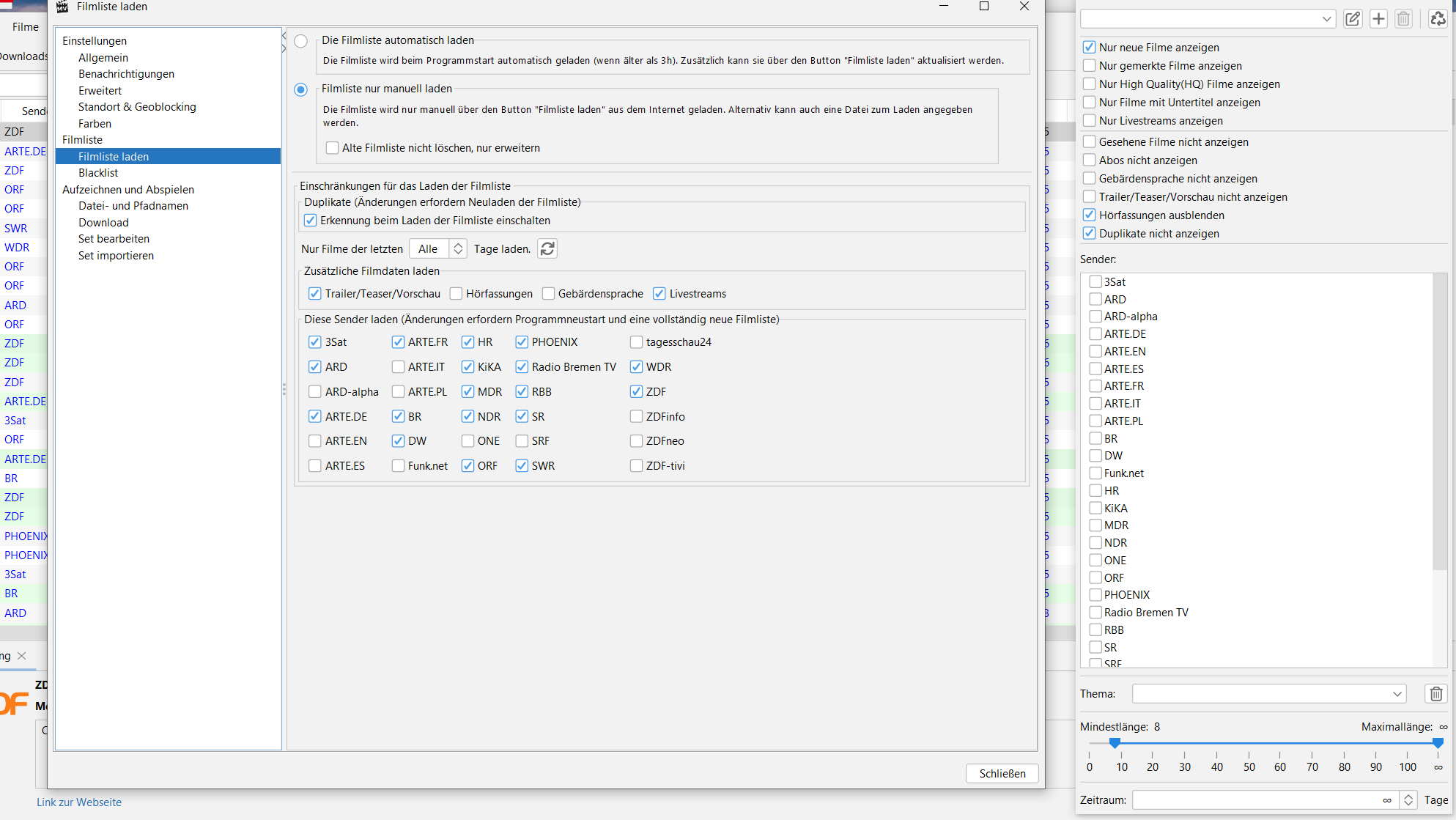Click the edit filter profile pencil icon
This screenshot has height=820, width=1456.
(x=1353, y=19)
